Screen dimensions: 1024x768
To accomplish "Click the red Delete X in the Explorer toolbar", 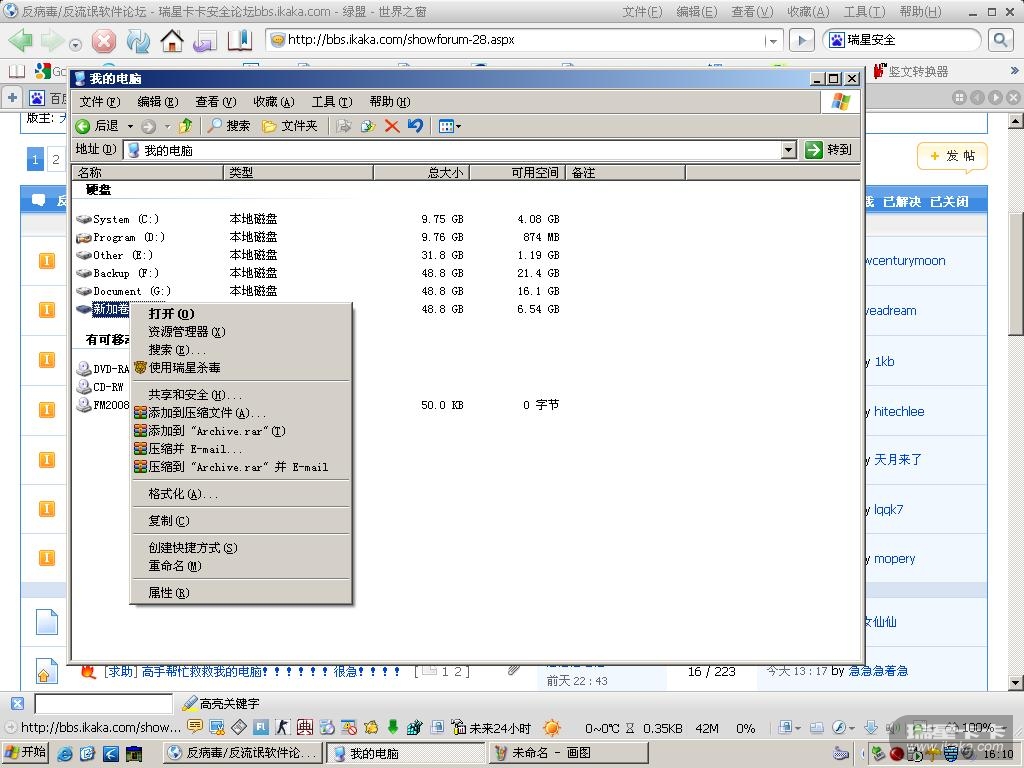I will (x=392, y=126).
